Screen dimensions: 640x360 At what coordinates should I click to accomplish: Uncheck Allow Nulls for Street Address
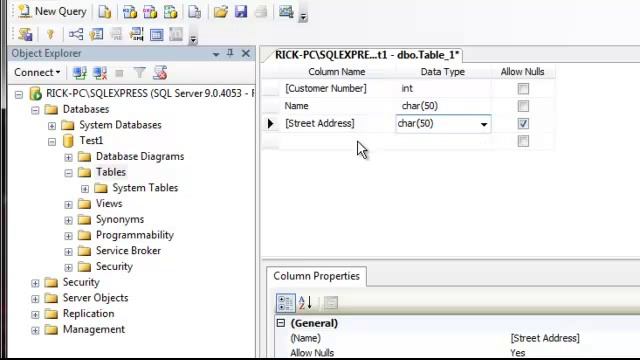point(523,124)
